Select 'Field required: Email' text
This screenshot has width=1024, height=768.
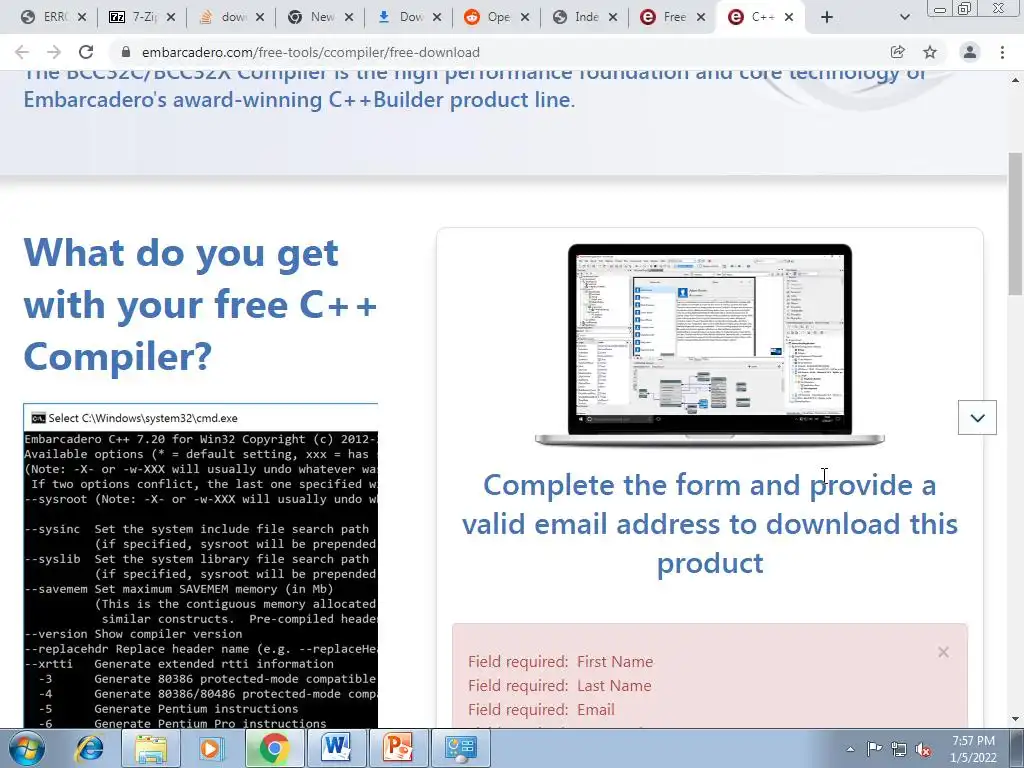(x=541, y=710)
